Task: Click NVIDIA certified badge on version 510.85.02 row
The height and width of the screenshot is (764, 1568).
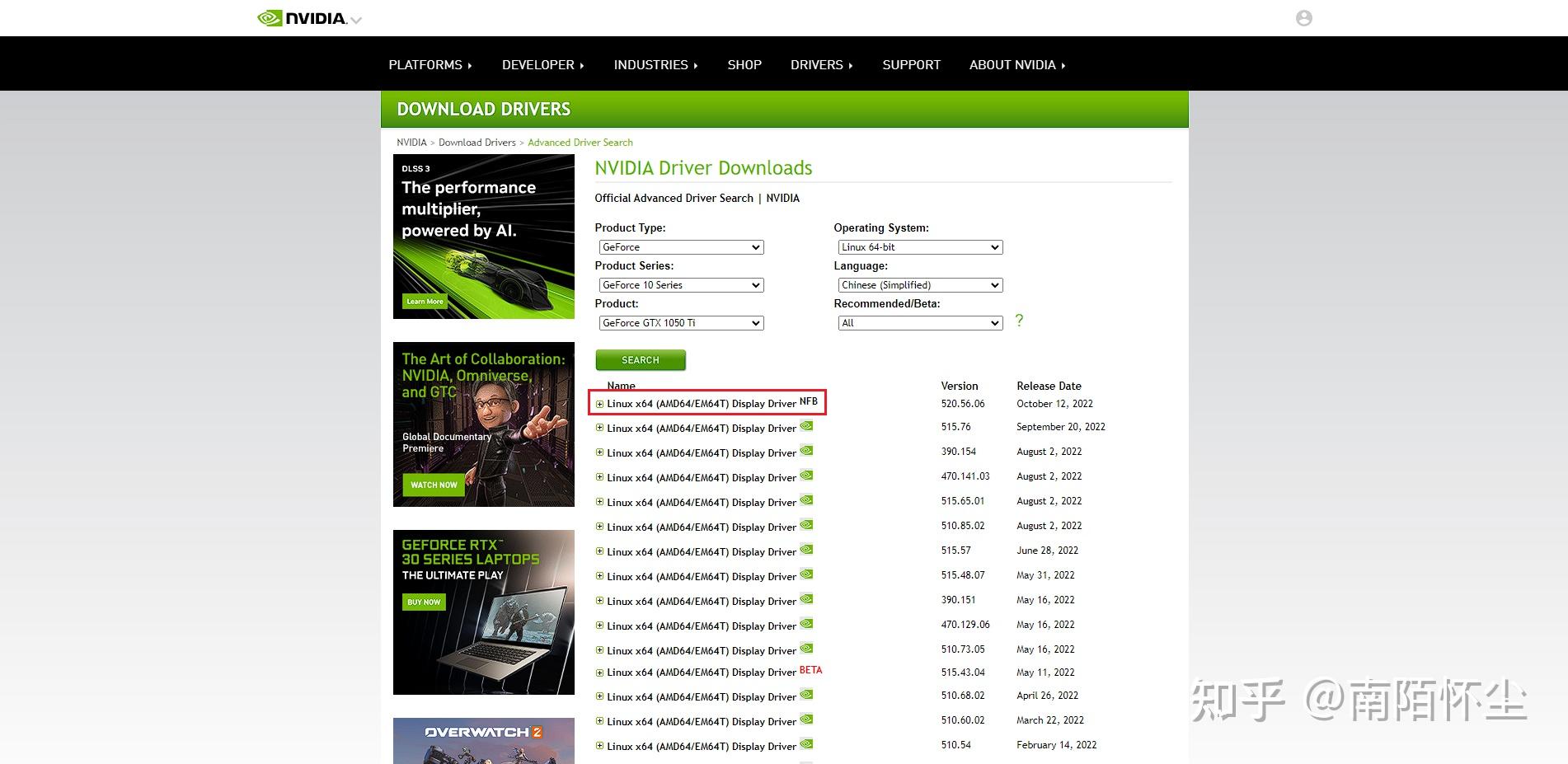Action: pyautogui.click(x=806, y=525)
